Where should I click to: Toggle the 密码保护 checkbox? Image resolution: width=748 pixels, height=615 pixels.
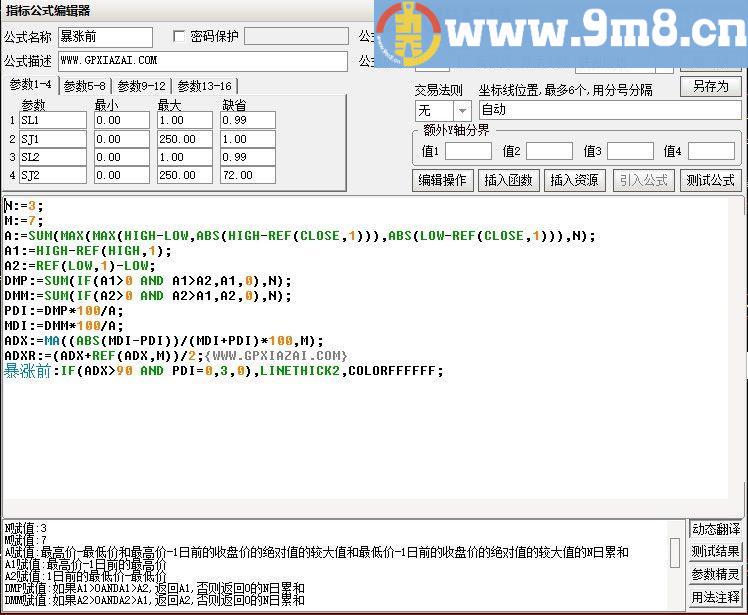coord(179,37)
